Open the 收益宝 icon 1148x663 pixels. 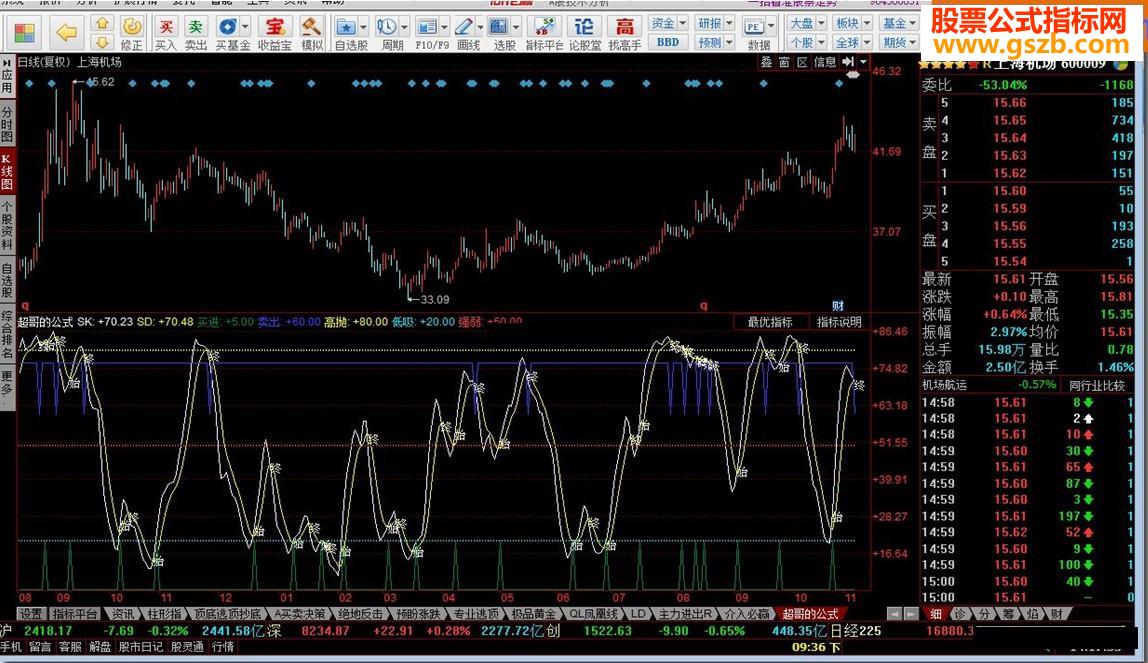(275, 33)
